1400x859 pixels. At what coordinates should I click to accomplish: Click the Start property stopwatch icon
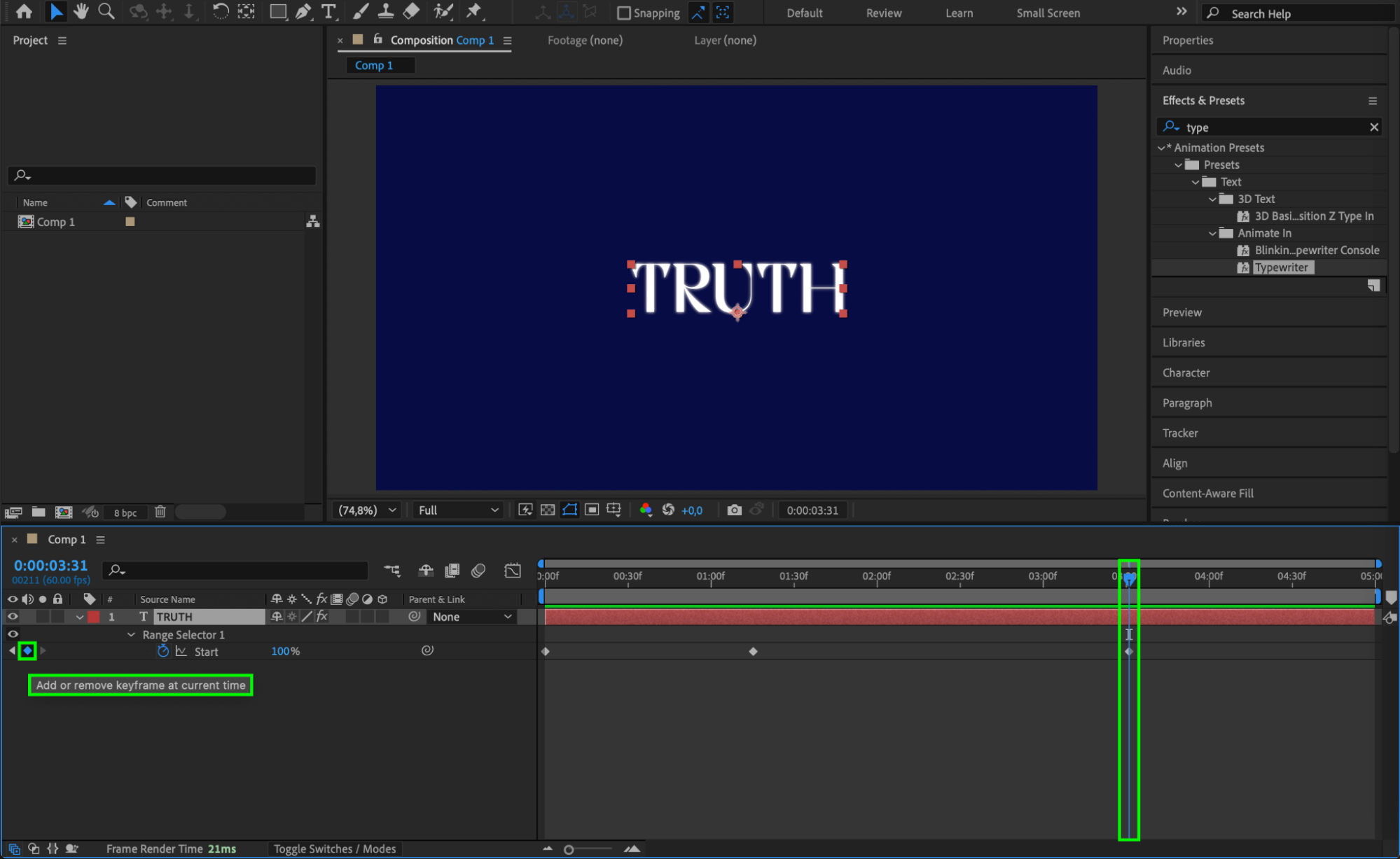(x=163, y=651)
